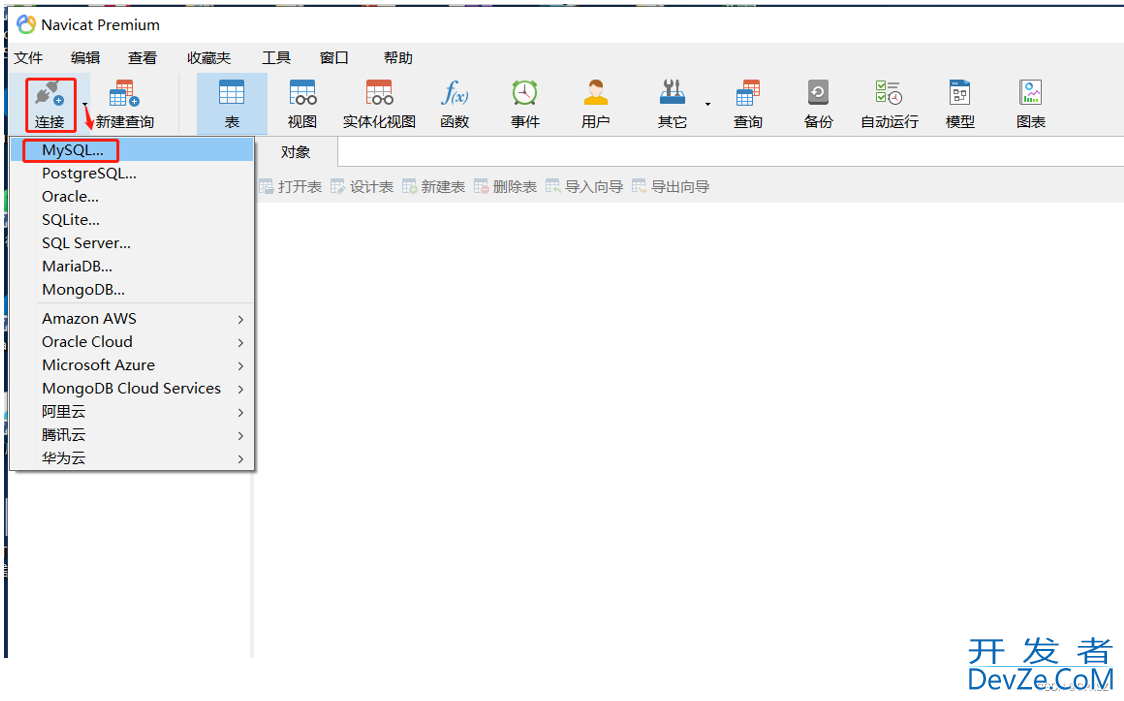Image resolution: width=1124 pixels, height=701 pixels.
Task: Switch to the Objects (对象) tab
Action: 295,152
